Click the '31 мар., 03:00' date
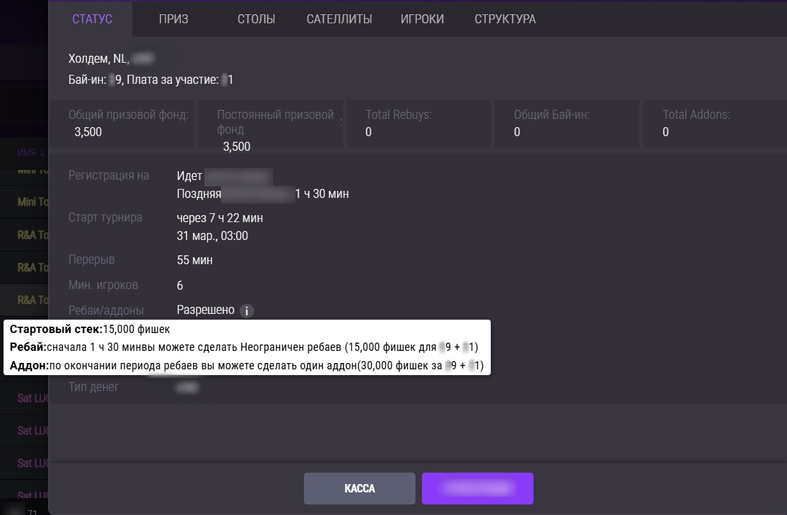The width and height of the screenshot is (787, 515). [212, 236]
